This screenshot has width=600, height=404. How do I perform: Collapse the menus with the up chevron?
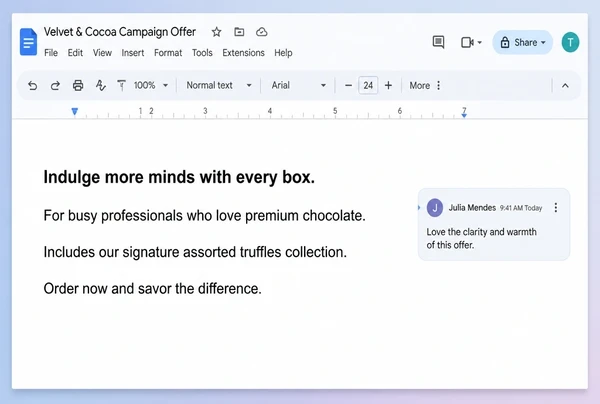(x=565, y=85)
